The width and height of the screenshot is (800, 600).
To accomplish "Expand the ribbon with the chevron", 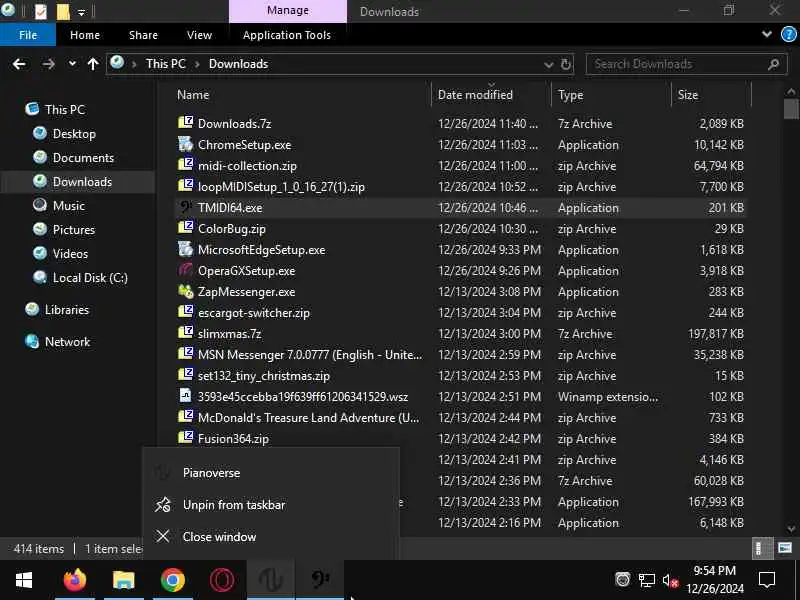I will coord(767,34).
